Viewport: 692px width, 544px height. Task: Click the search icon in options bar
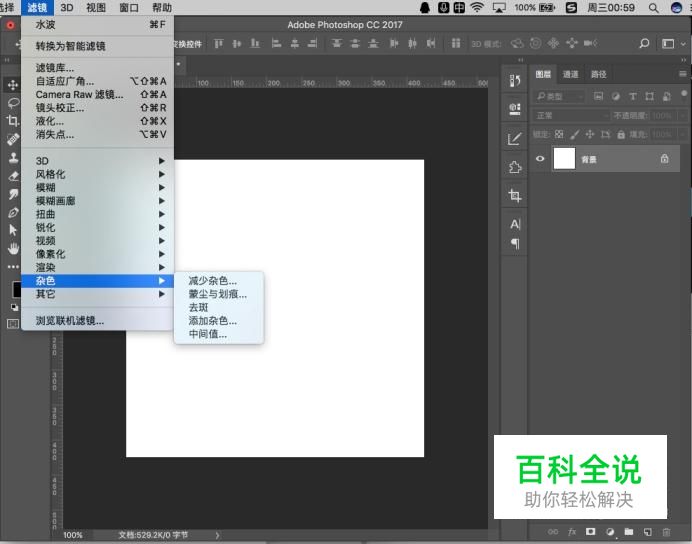pos(644,43)
